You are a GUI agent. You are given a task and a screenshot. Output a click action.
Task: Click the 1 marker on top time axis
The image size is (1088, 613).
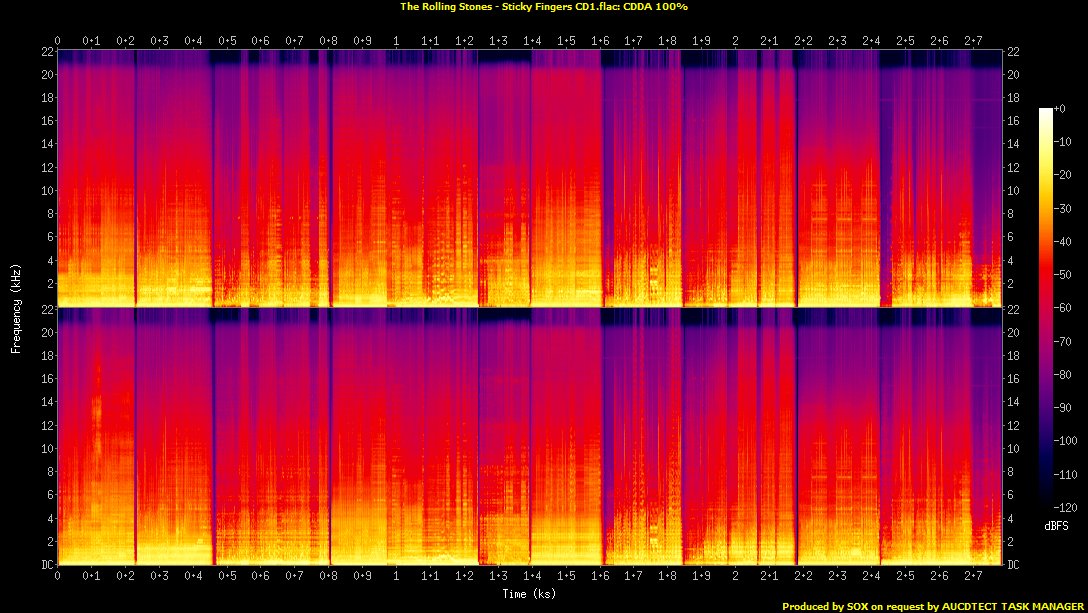pyautogui.click(x=397, y=41)
